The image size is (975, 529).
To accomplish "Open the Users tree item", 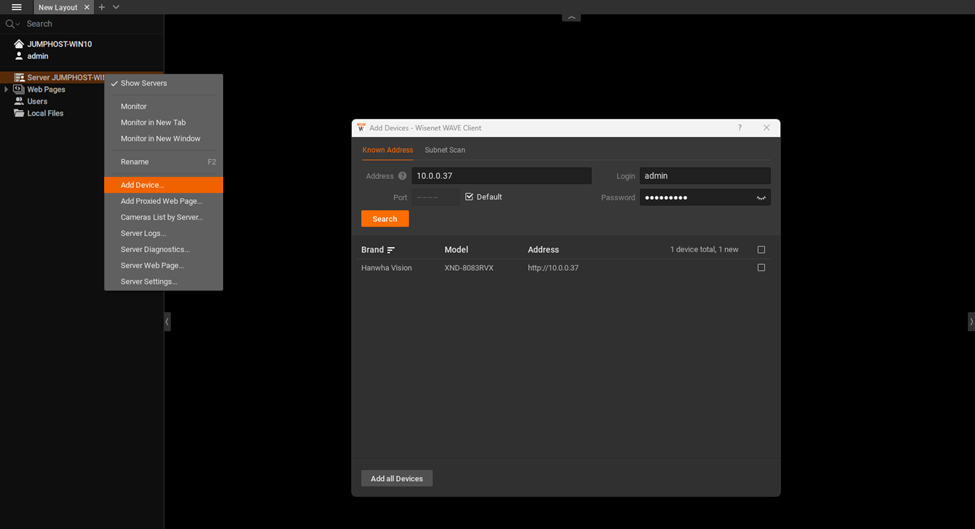I will tap(37, 101).
